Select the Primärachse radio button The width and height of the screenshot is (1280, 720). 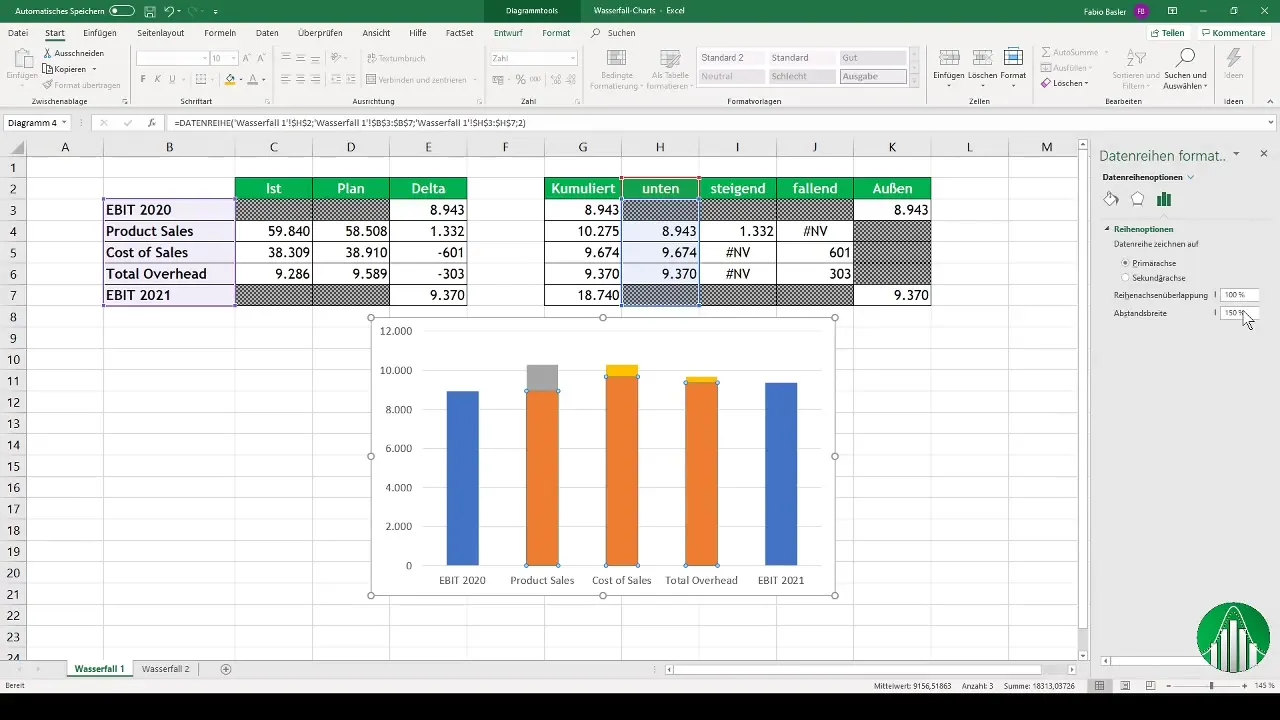coord(1126,262)
